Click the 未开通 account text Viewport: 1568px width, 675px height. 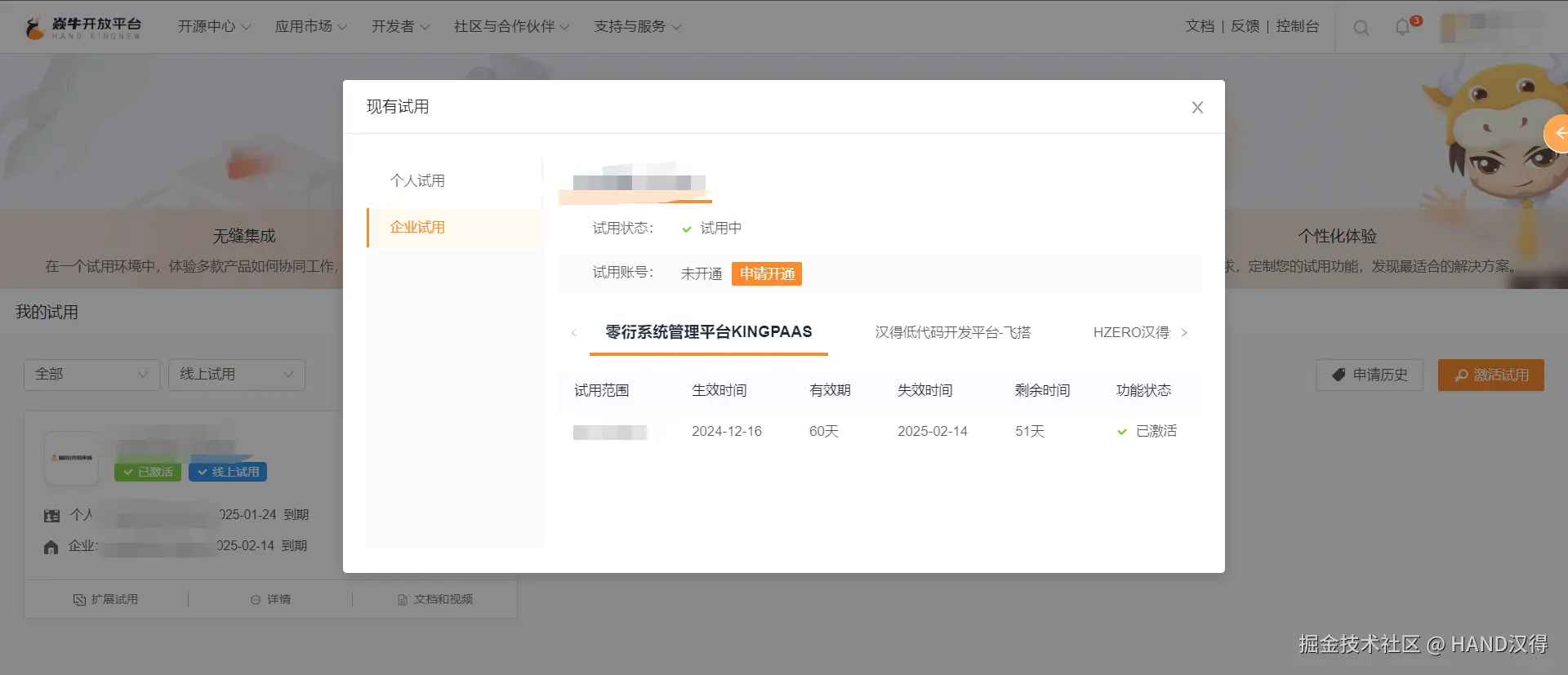point(702,273)
